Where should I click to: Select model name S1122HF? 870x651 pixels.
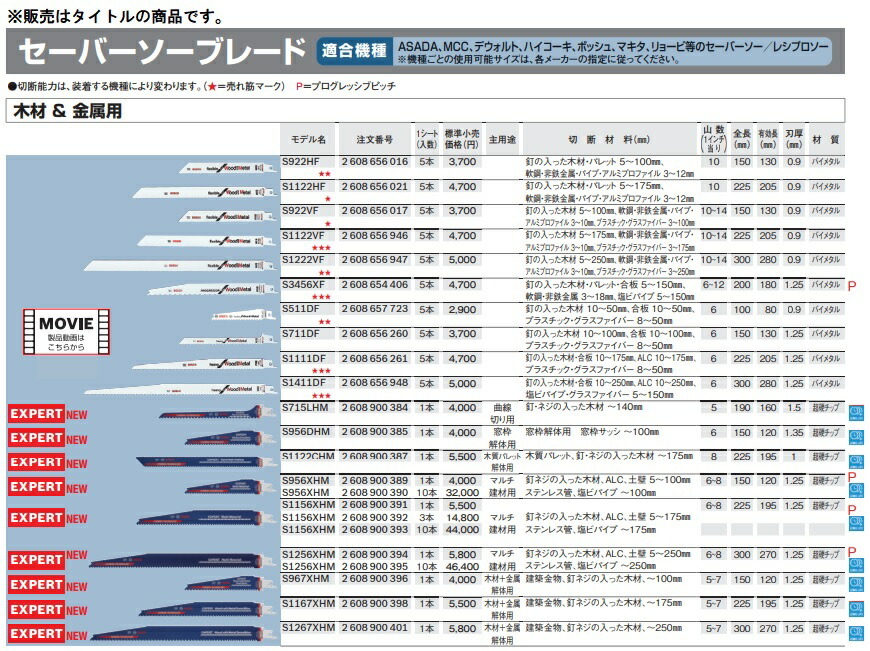(x=304, y=187)
